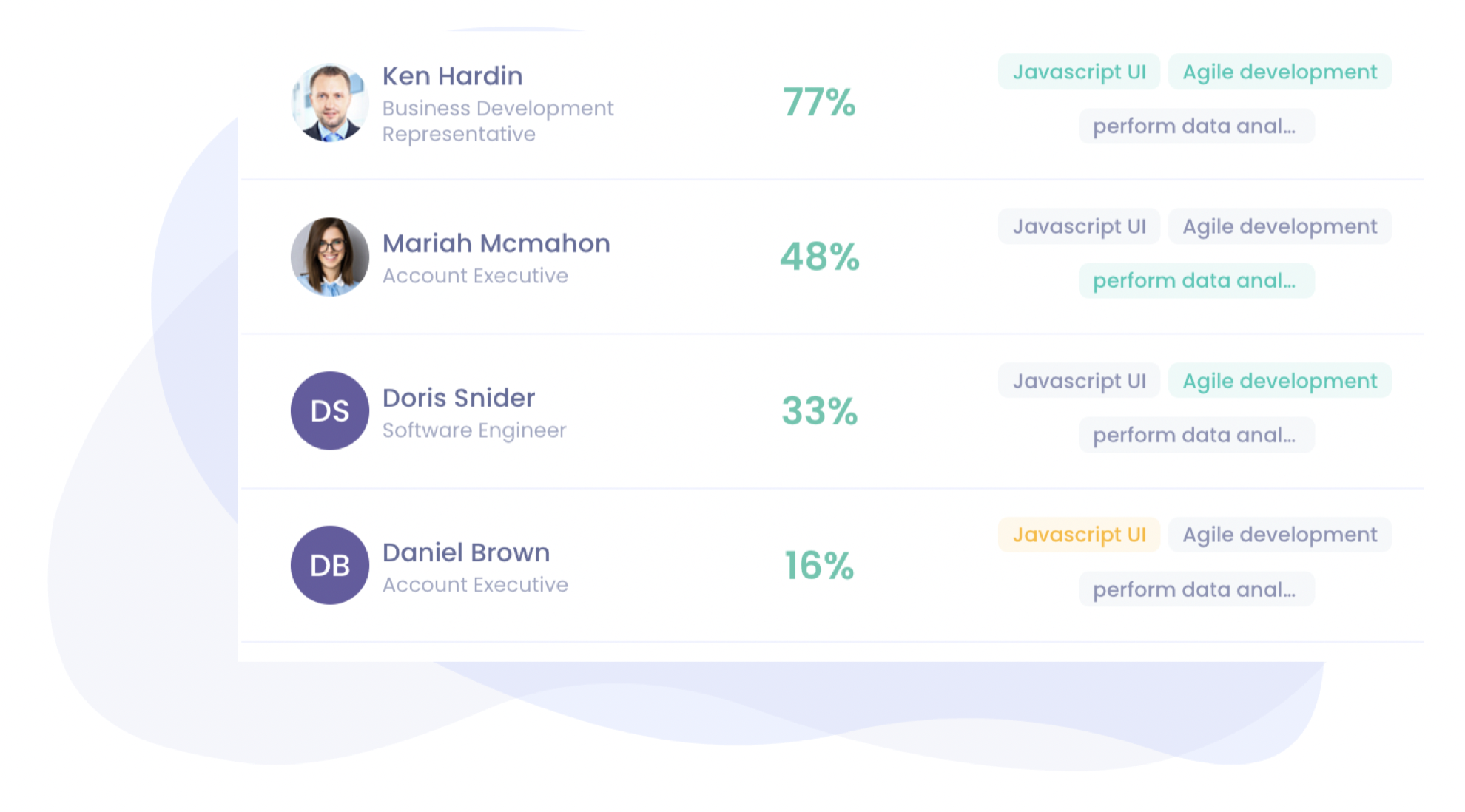Select Daniel Brown's name
Viewport: 1465px width, 812px height.
pos(465,552)
